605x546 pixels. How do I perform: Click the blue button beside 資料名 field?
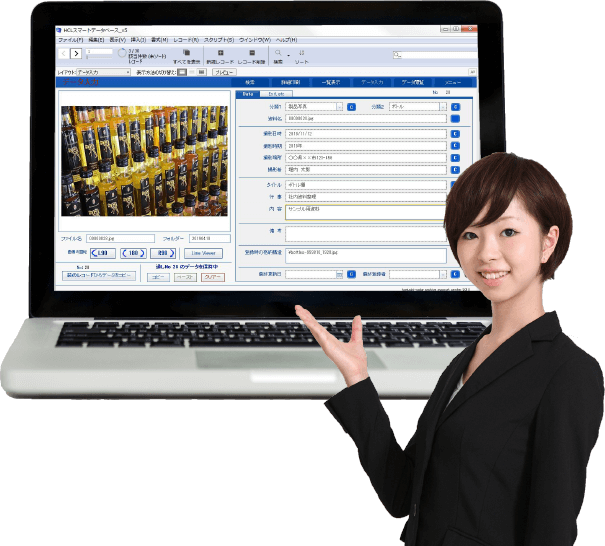[455, 119]
